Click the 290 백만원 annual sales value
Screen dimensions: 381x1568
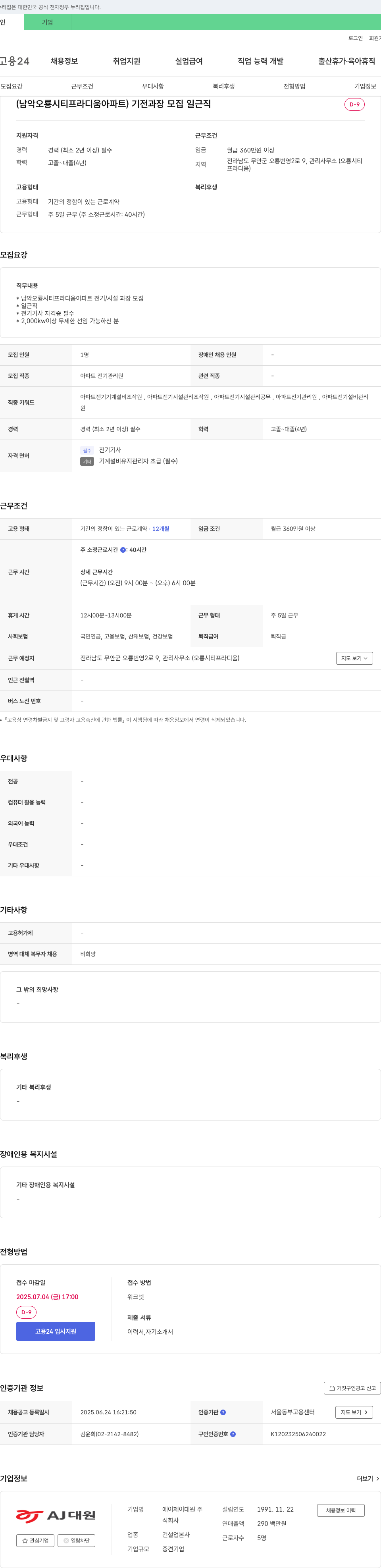tap(271, 1524)
